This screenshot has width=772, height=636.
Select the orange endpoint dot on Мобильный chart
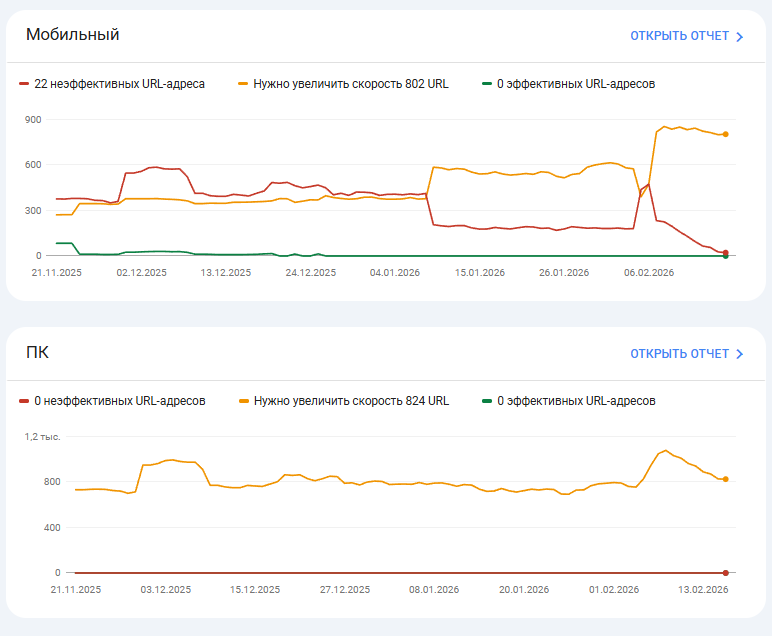click(725, 134)
